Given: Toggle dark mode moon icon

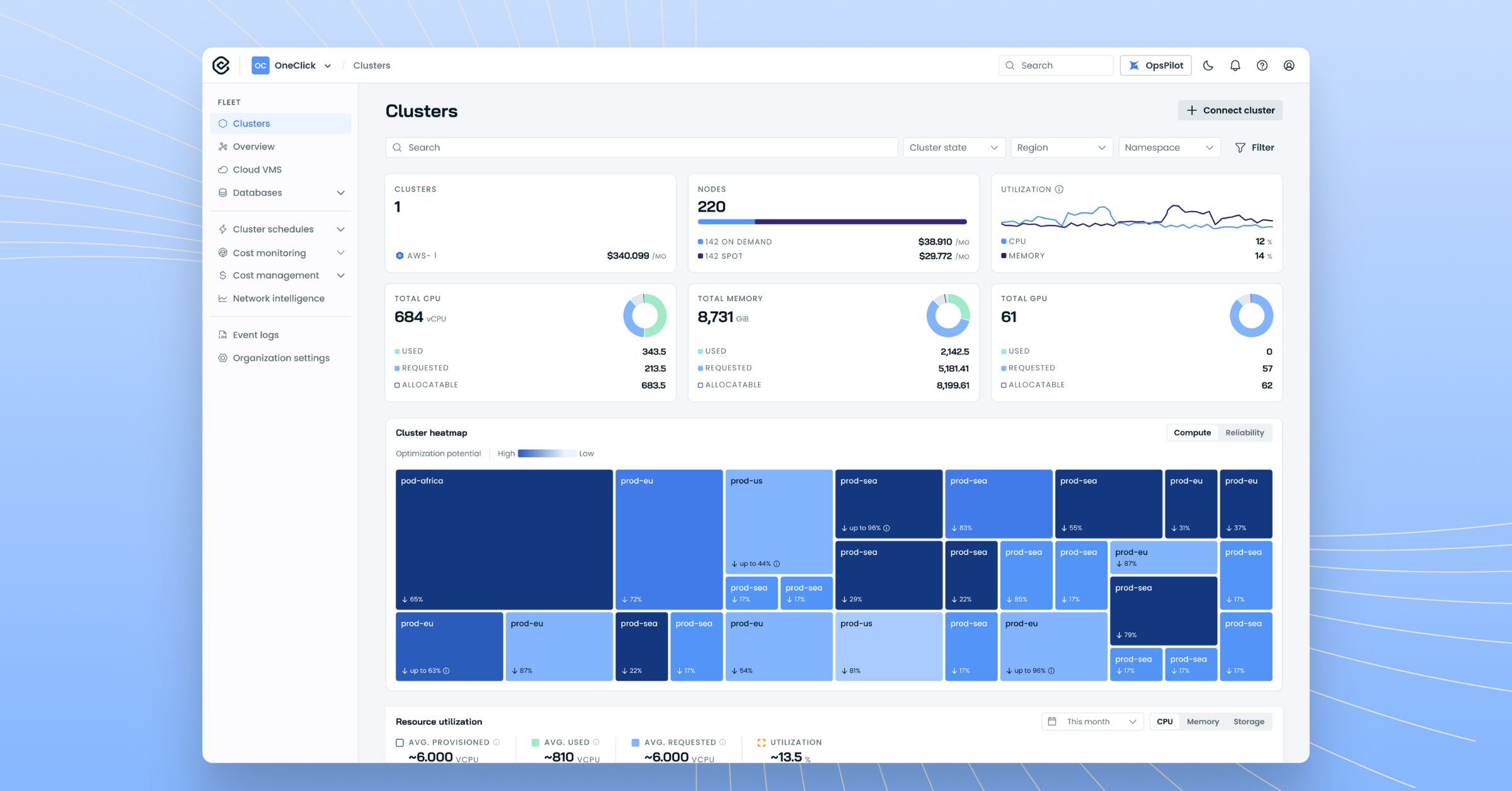Looking at the screenshot, I should point(1208,65).
